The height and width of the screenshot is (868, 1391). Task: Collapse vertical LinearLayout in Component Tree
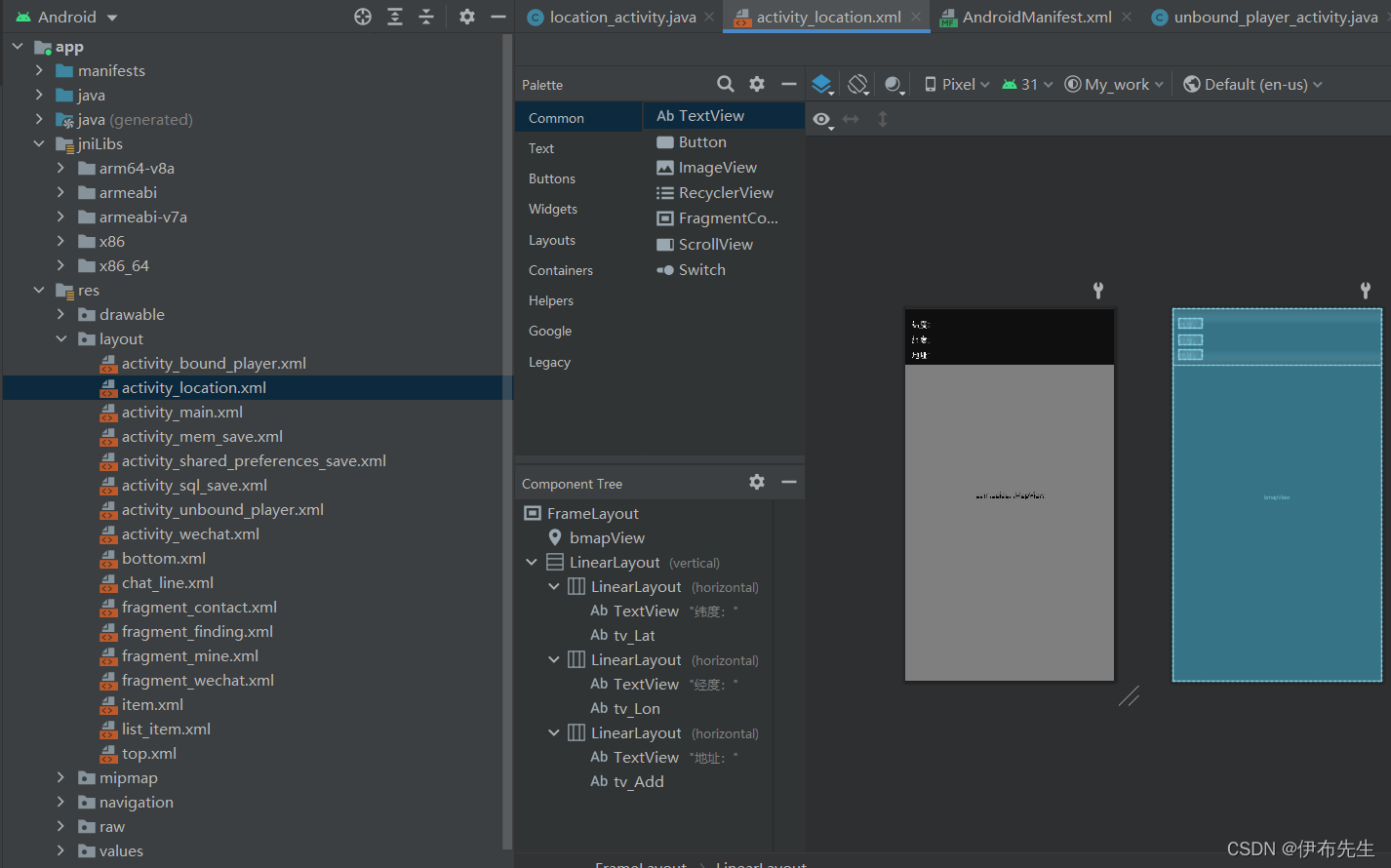point(532,562)
